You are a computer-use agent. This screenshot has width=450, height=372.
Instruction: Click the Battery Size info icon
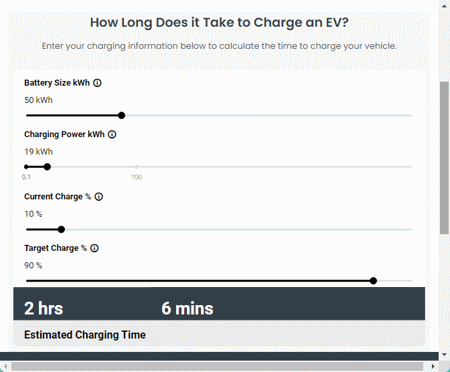coord(97,83)
